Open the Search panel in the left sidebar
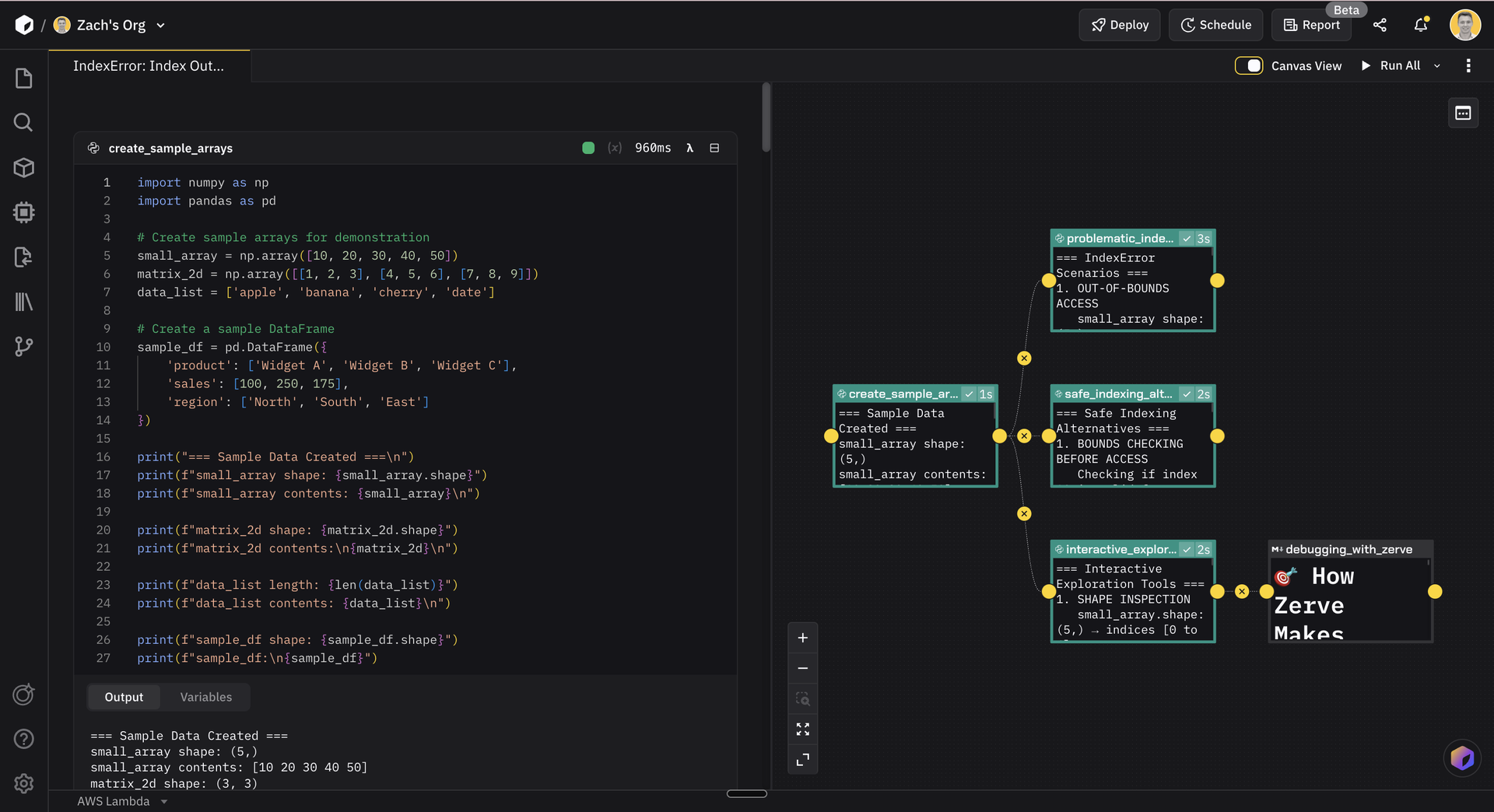Screen dimensions: 1494x812 click(23, 122)
